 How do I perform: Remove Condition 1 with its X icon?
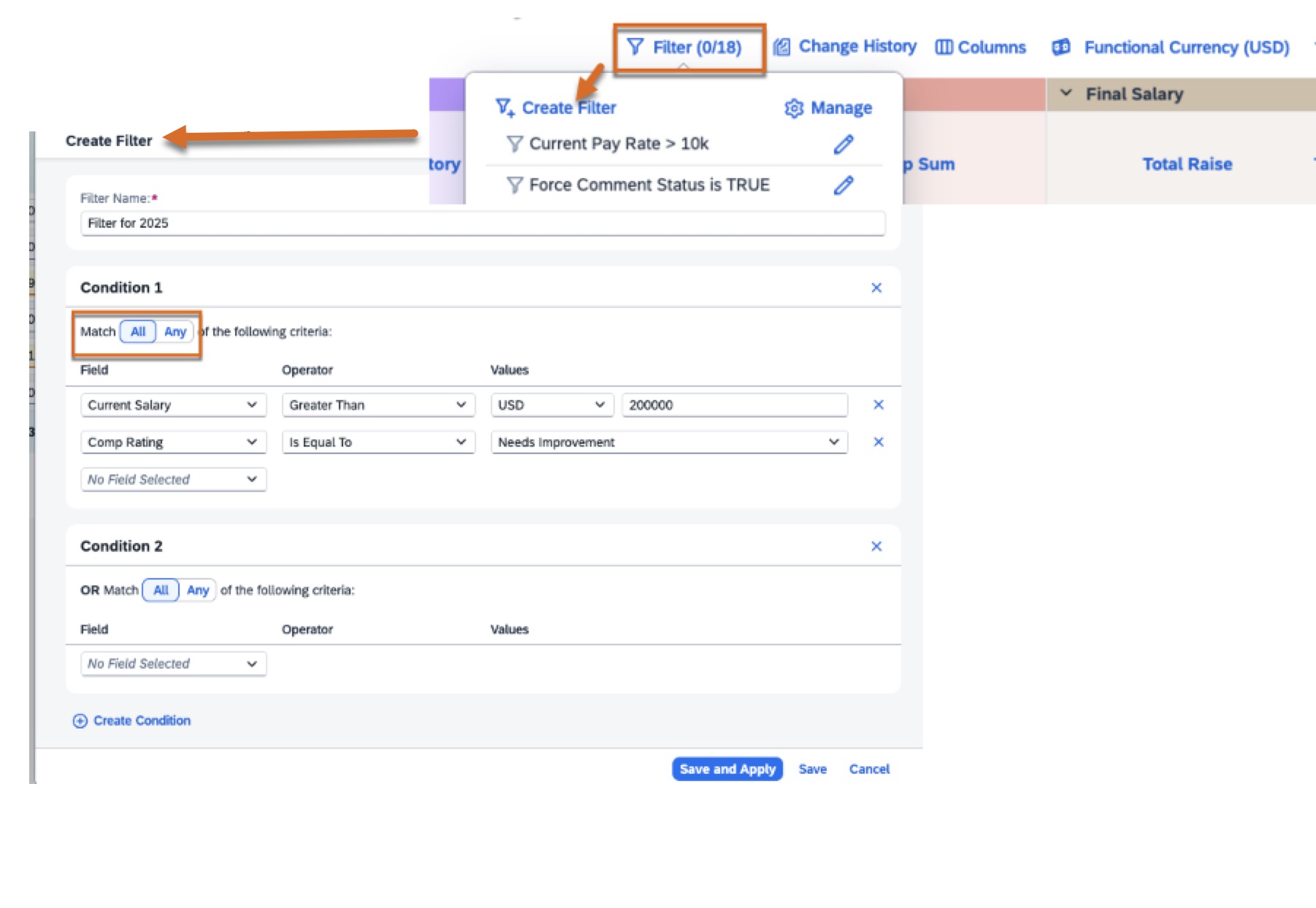coord(876,288)
